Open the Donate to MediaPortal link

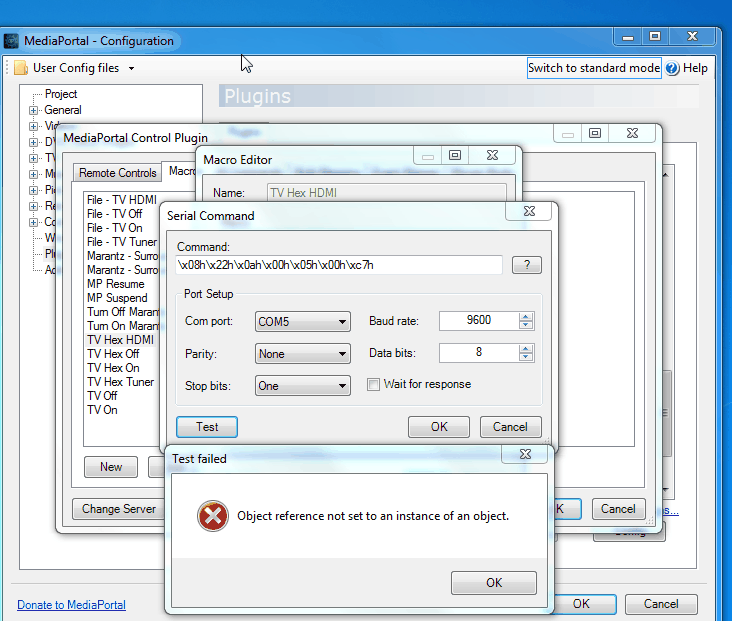[x=71, y=605]
